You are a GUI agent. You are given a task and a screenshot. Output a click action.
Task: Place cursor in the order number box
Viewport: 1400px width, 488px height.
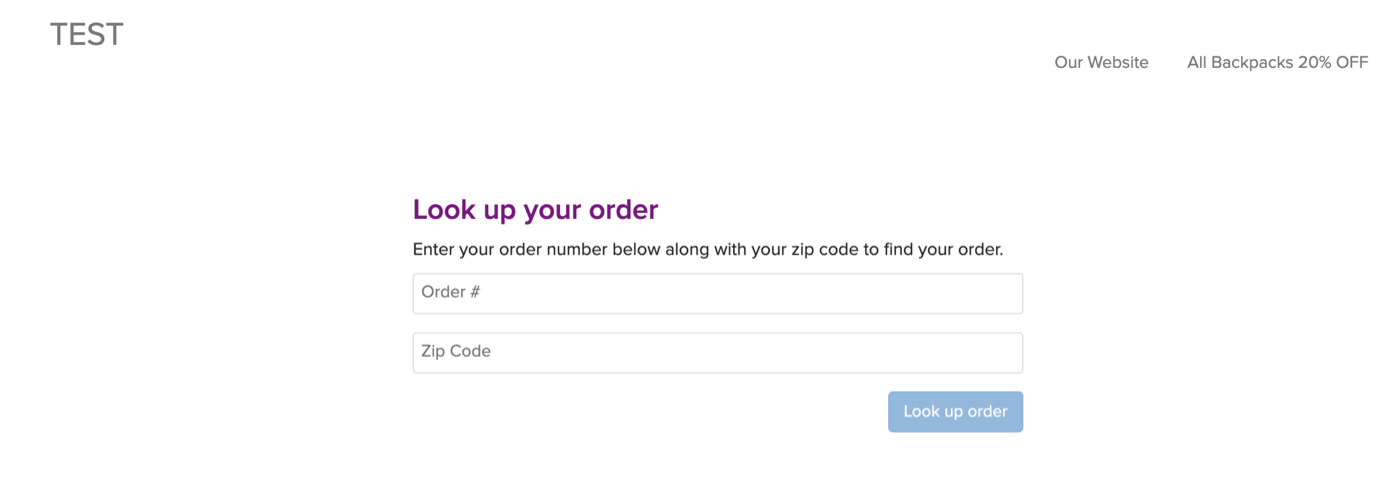pos(717,293)
